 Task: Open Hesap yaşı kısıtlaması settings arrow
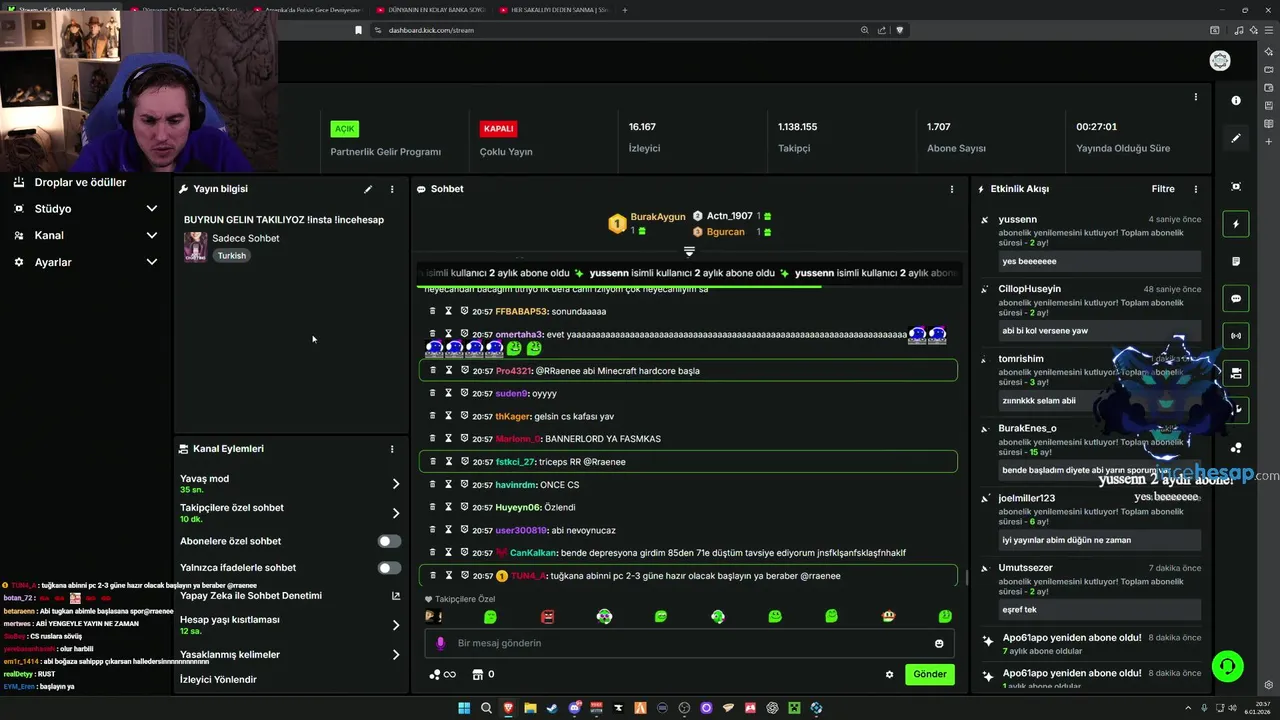pos(395,625)
